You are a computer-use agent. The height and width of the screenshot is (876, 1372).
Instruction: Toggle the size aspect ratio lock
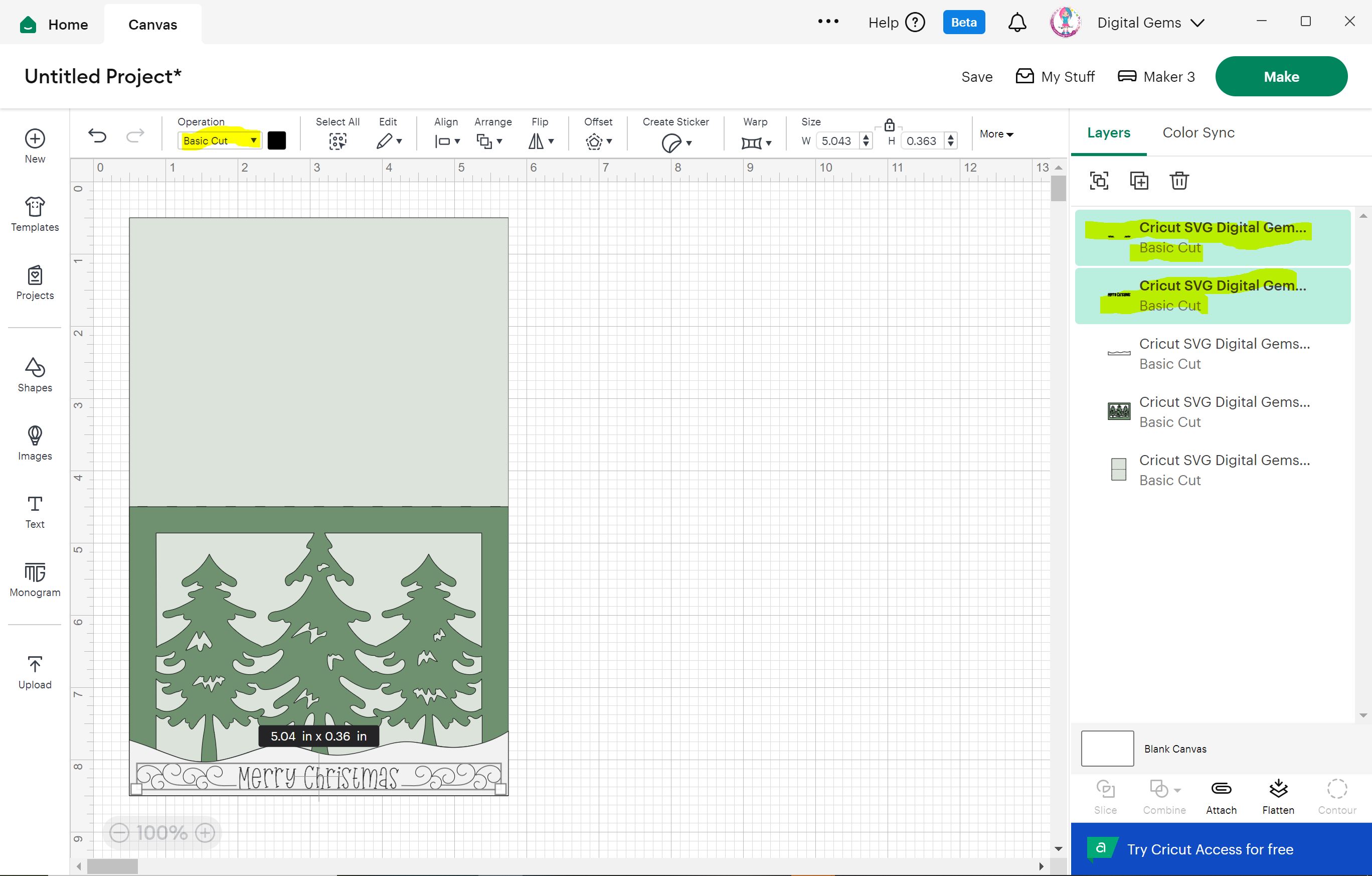click(889, 125)
